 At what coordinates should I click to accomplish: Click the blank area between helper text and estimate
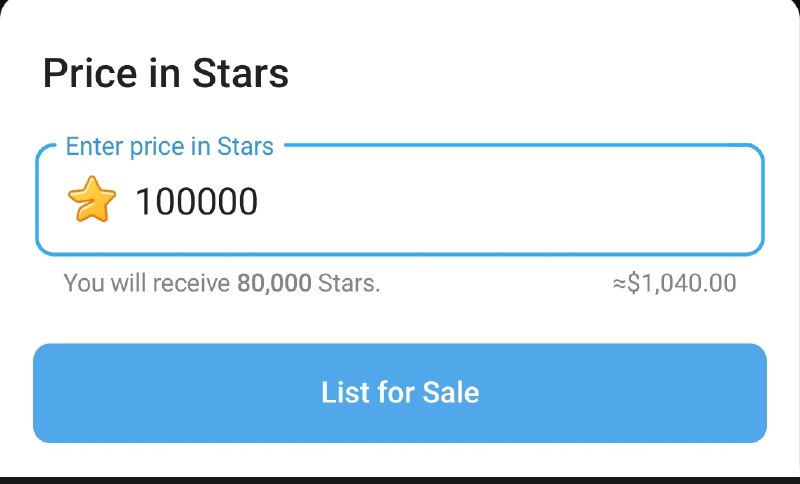coord(496,283)
